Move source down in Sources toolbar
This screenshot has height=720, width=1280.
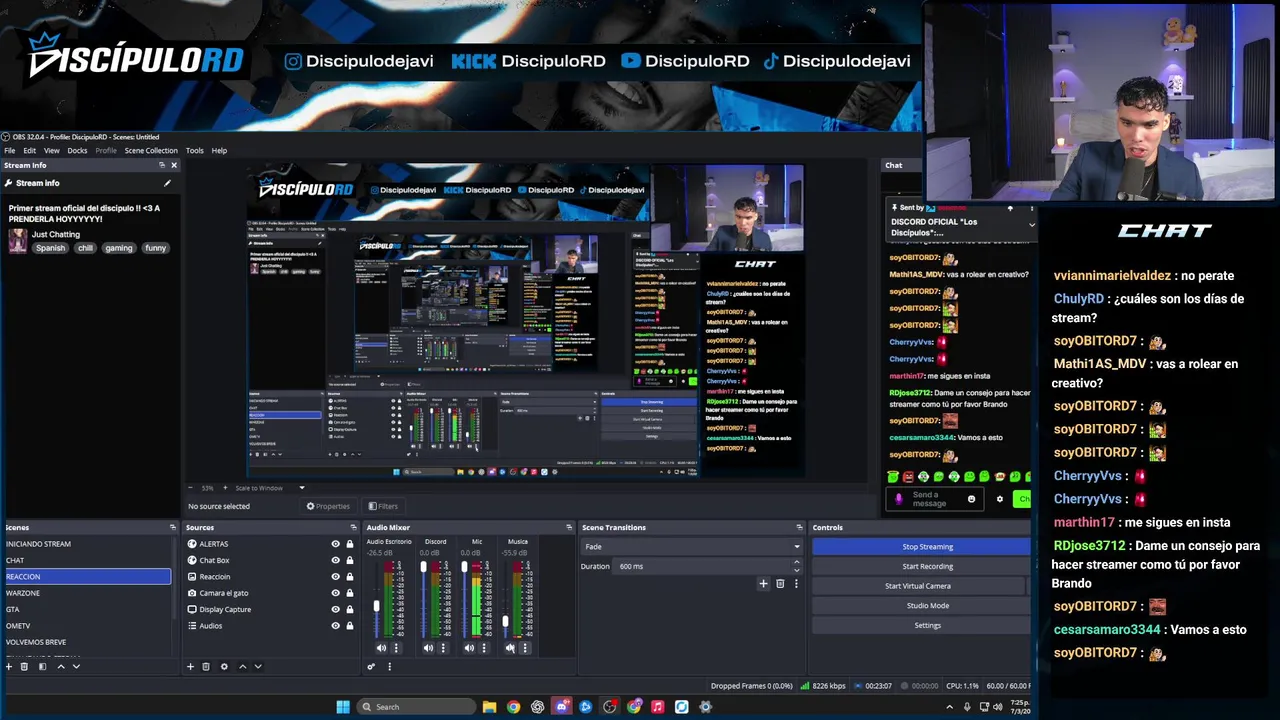tap(258, 666)
